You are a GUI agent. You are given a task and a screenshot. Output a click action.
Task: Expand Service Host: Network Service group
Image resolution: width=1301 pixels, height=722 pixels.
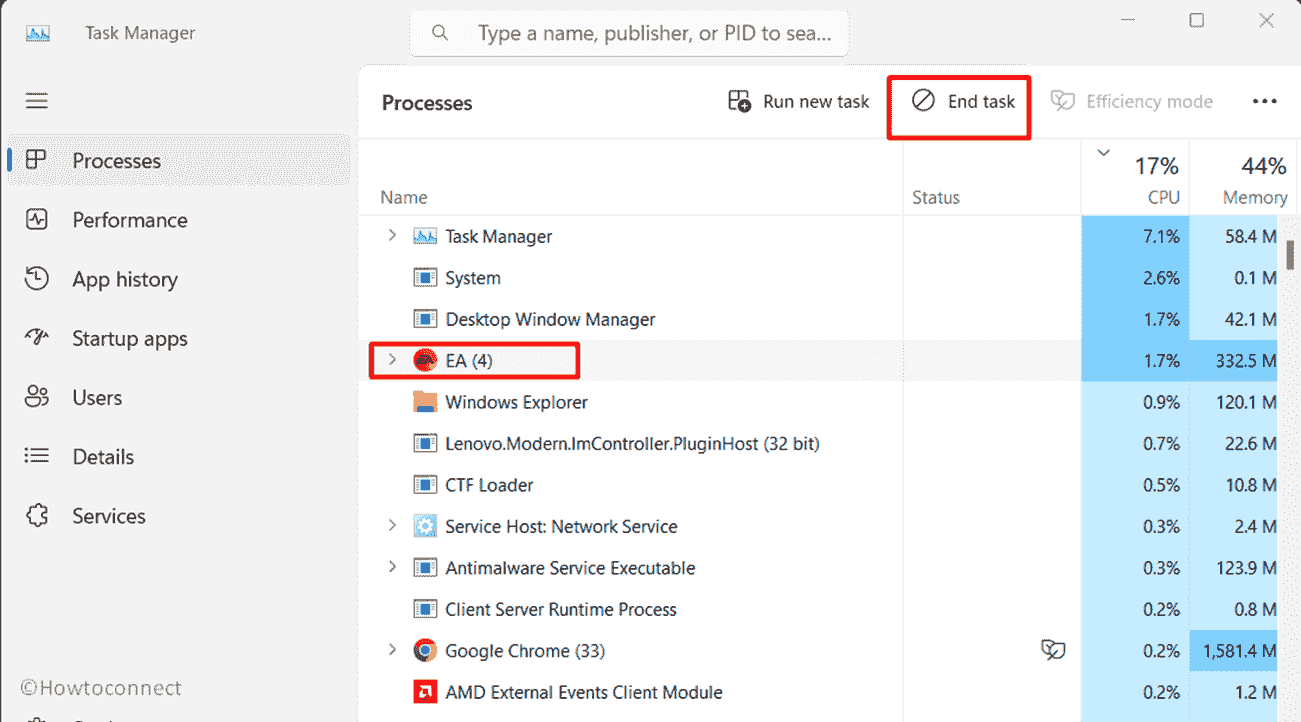(392, 526)
